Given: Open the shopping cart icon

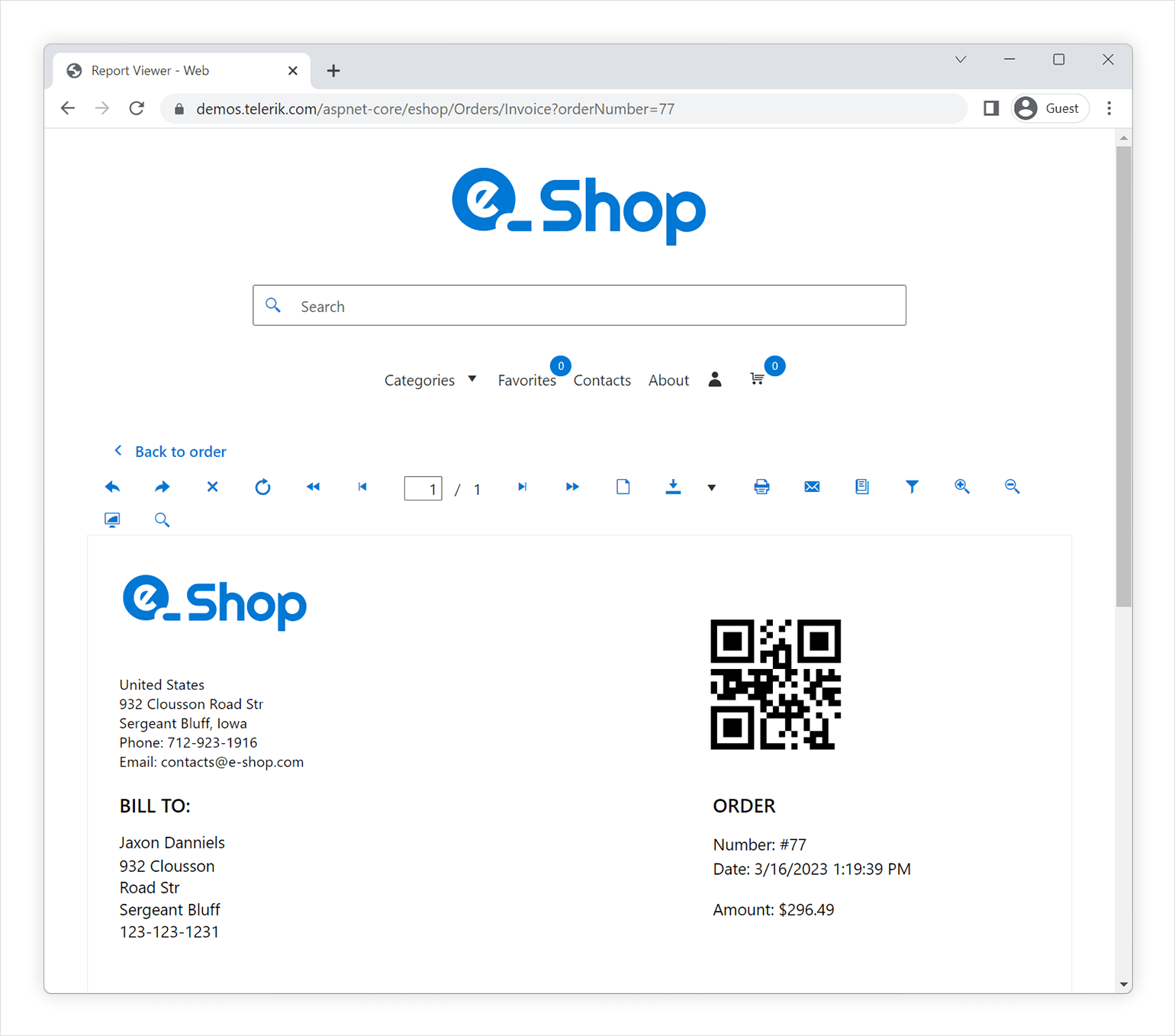Looking at the screenshot, I should [757, 379].
